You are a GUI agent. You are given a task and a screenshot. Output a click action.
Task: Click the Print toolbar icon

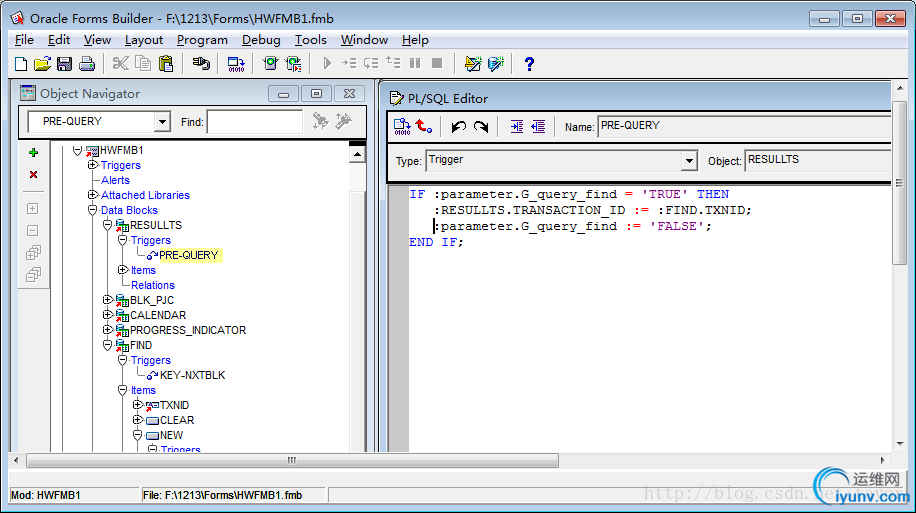pyautogui.click(x=86, y=64)
